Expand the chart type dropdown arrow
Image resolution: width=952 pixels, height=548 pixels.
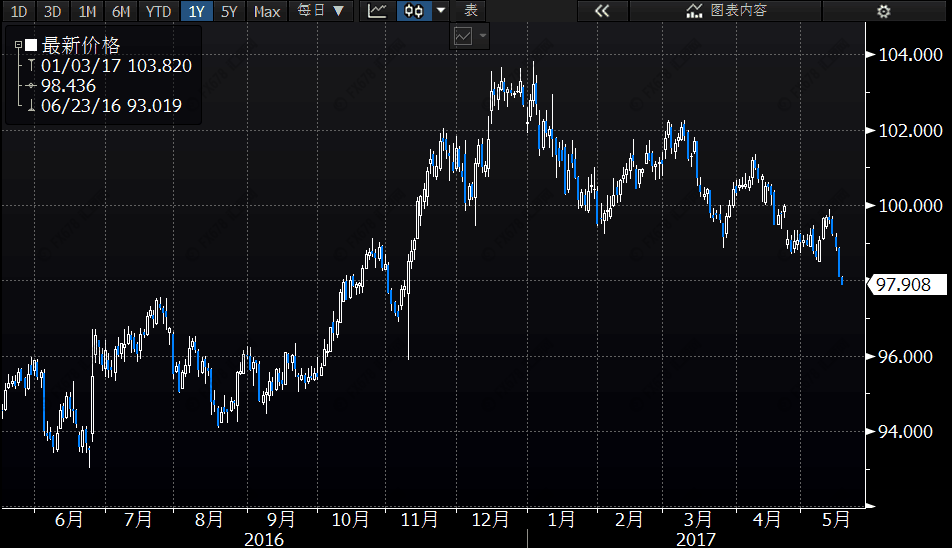click(x=441, y=11)
